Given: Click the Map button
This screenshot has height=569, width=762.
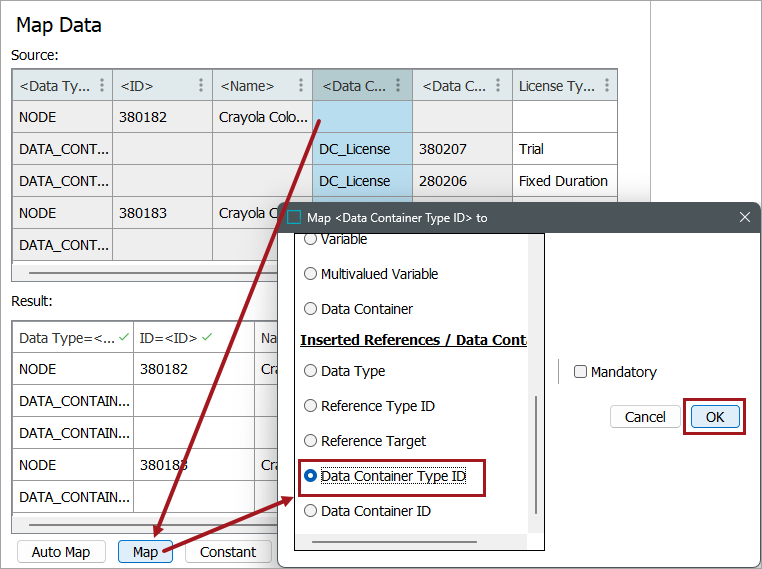Looking at the screenshot, I should 145,552.
